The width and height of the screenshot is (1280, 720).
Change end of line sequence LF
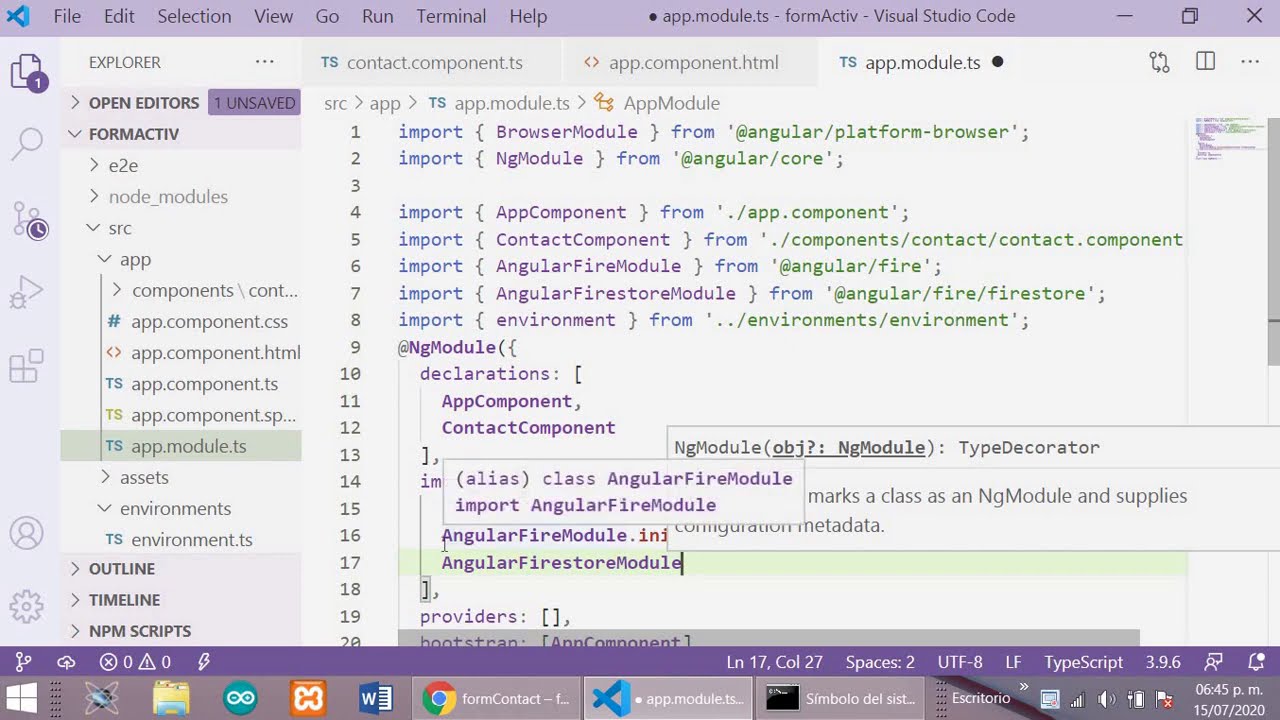point(1013,662)
